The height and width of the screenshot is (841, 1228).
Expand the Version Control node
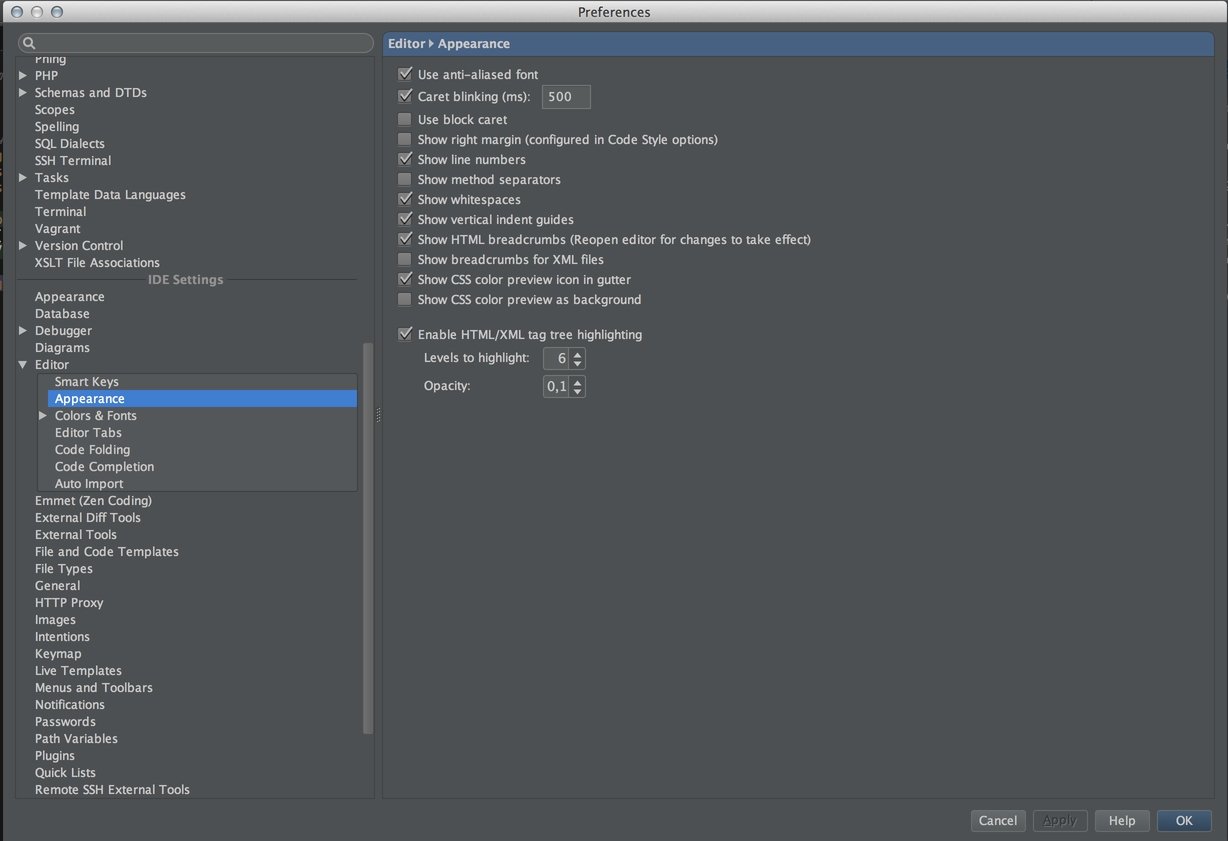(23, 246)
